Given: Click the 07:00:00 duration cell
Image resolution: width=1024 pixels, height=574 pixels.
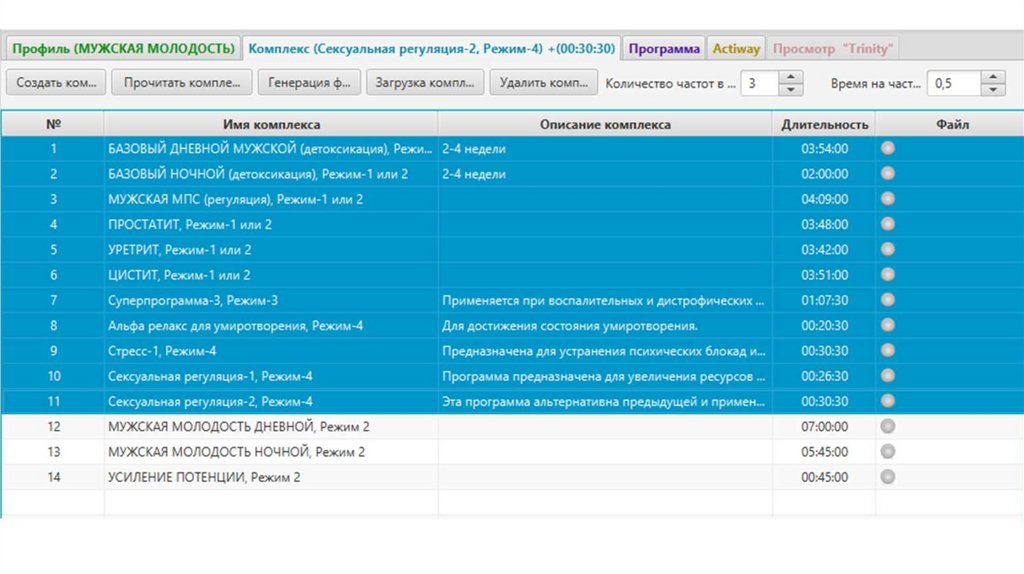Looking at the screenshot, I should pyautogui.click(x=824, y=426).
